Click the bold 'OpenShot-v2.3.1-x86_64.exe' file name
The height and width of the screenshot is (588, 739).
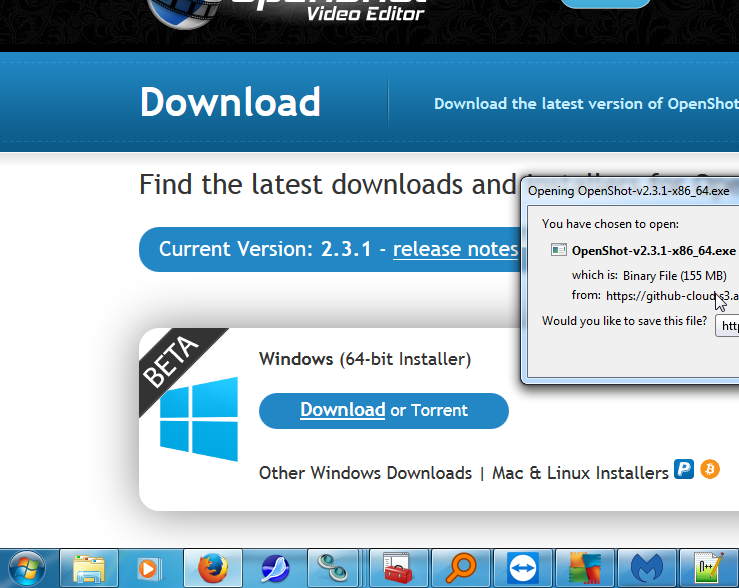point(654,251)
